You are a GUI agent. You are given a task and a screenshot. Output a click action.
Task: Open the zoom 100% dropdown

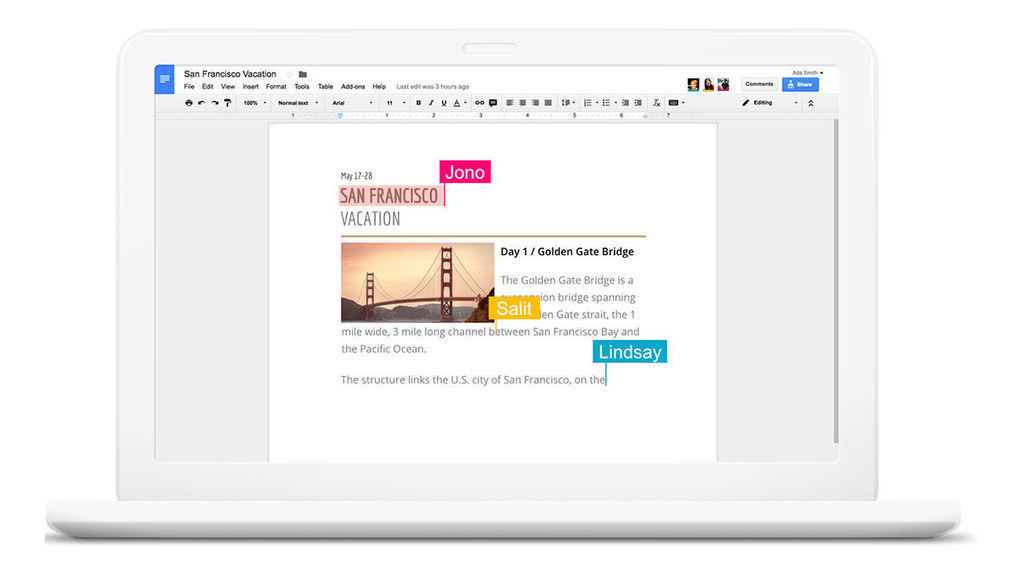coord(254,103)
